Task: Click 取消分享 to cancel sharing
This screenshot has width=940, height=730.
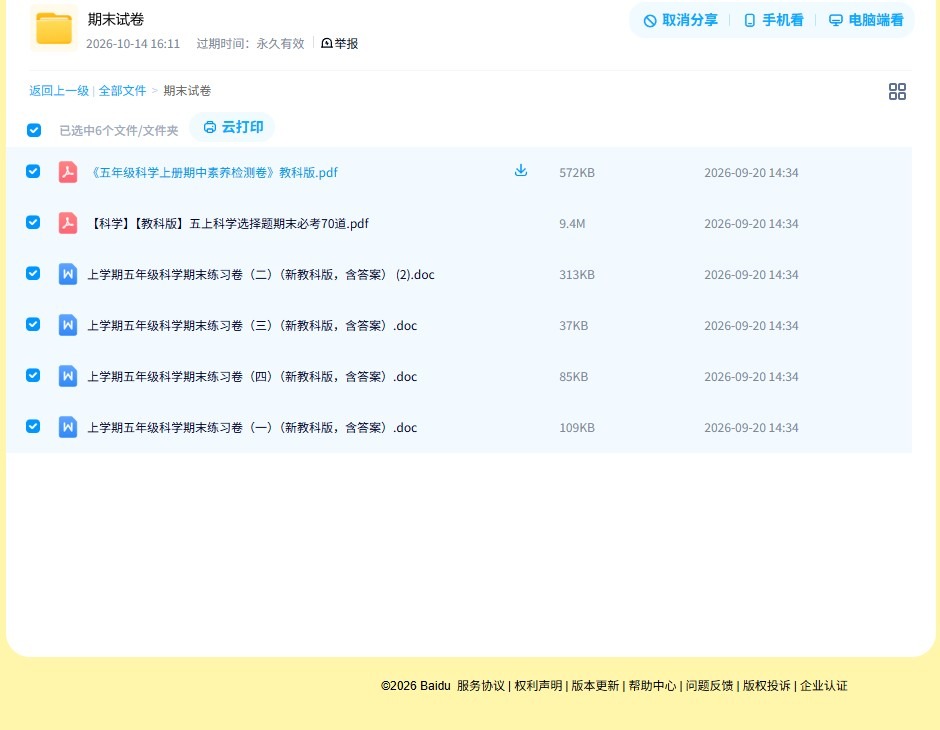Action: point(680,20)
